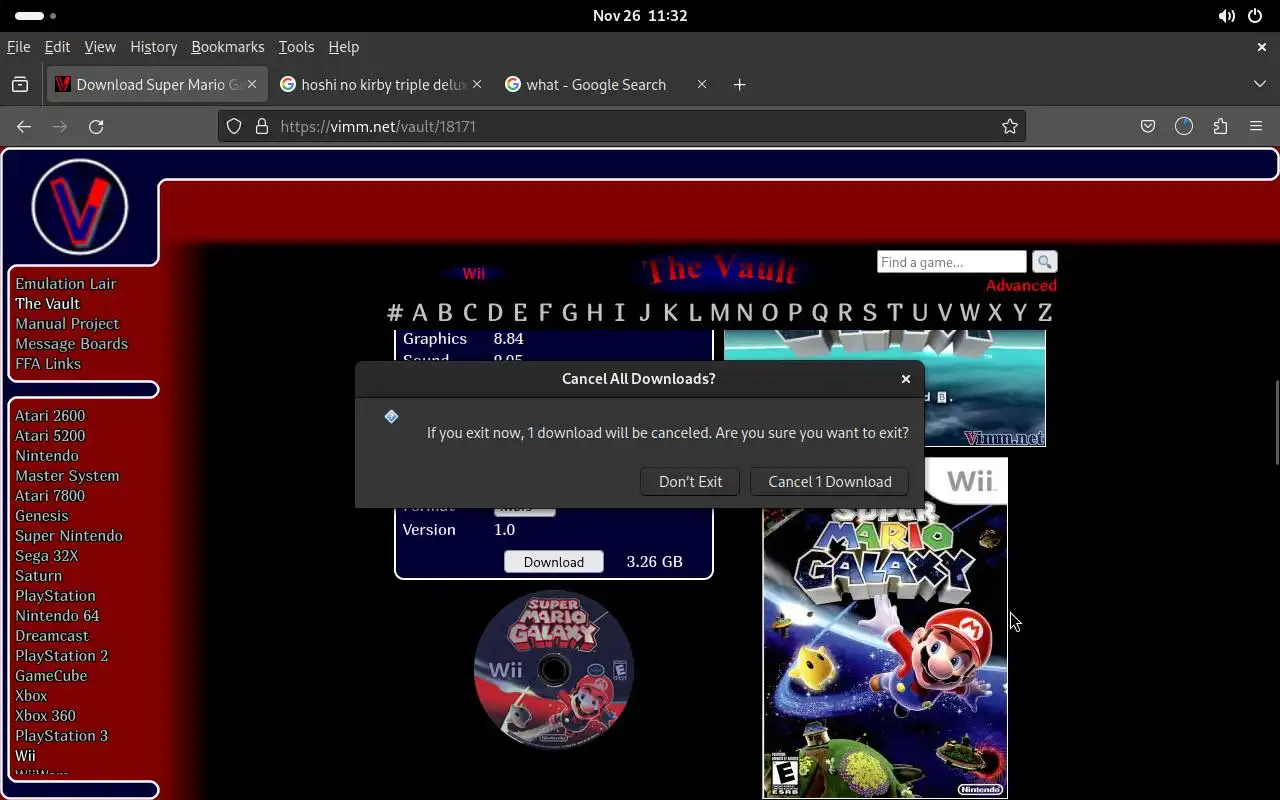
Task: Open the Advanced search link
Action: [1021, 285]
